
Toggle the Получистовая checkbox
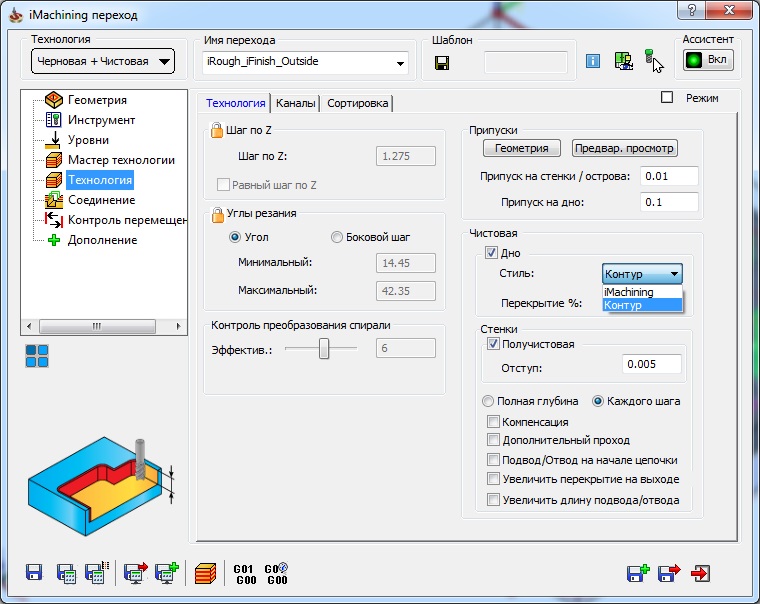(493, 344)
